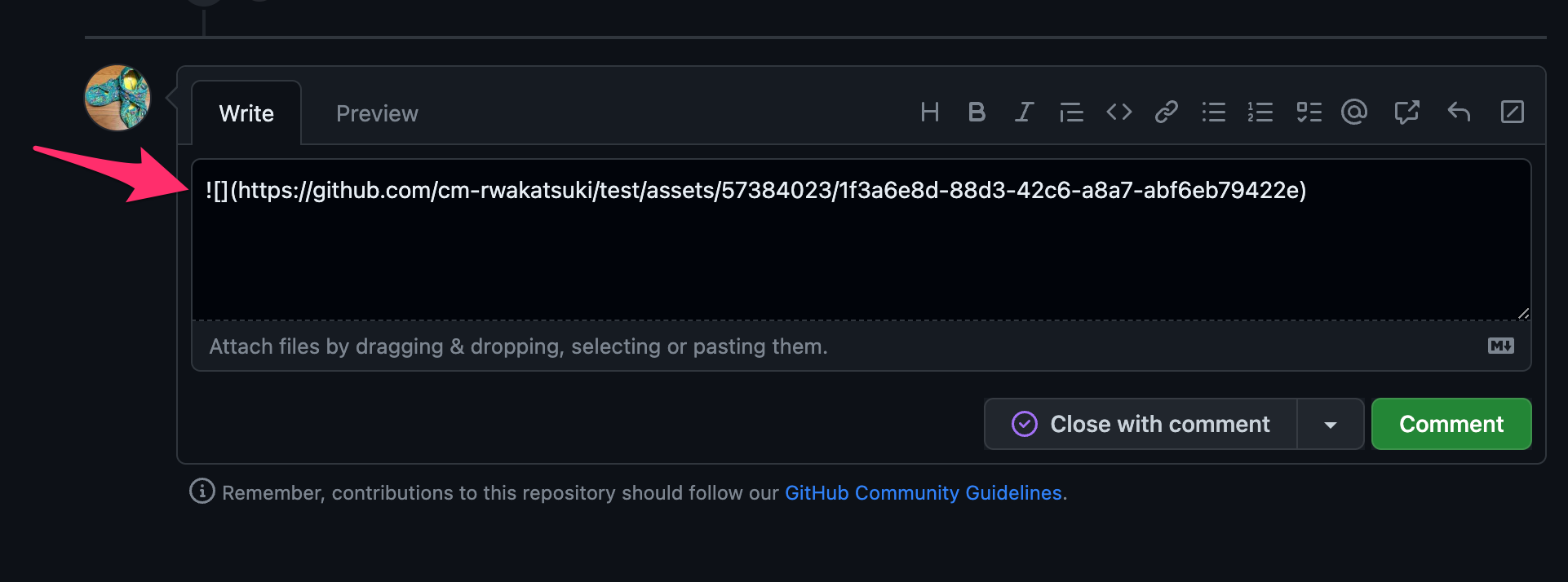Screen dimensions: 1568x582
Task: Switch to the Preview tab
Action: click(x=376, y=113)
